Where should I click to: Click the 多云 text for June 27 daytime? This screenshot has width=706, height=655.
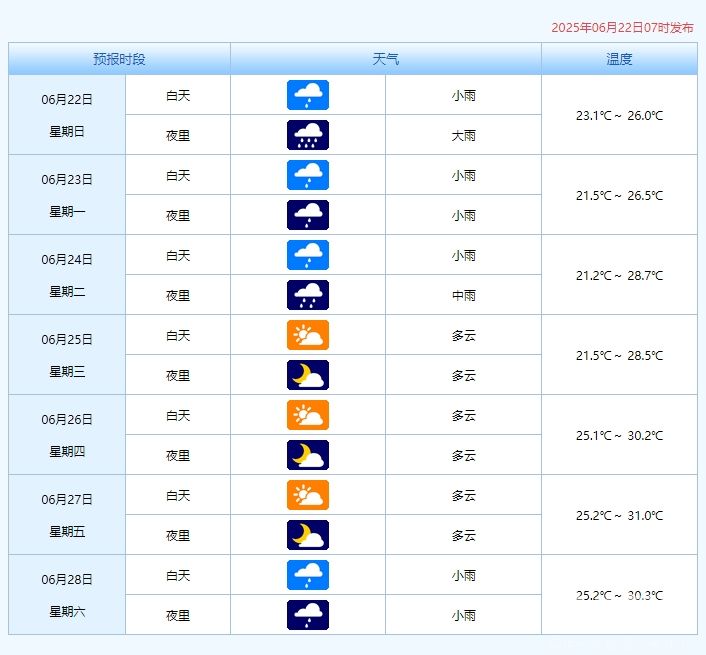click(x=464, y=496)
